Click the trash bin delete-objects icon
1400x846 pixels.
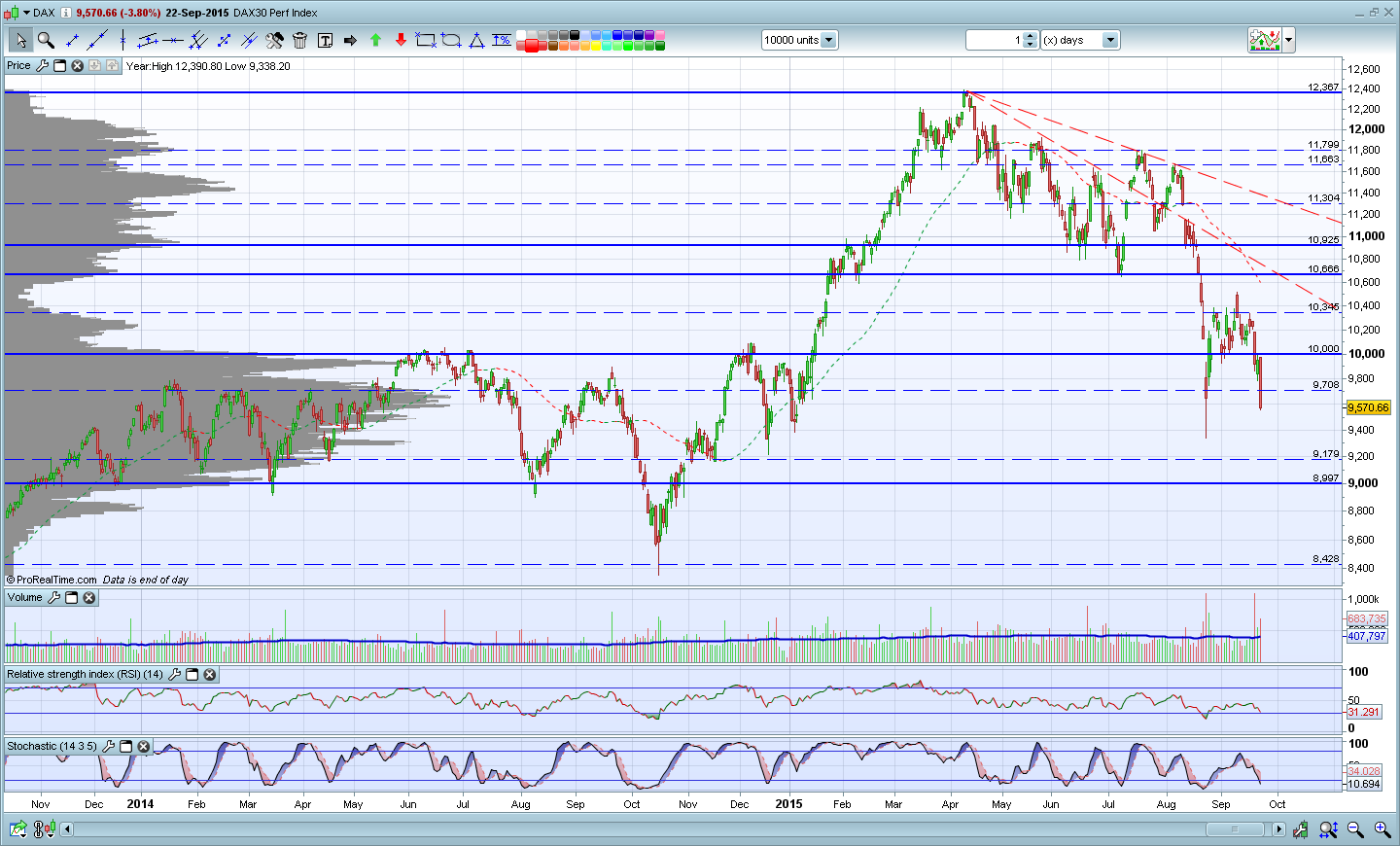tap(299, 40)
